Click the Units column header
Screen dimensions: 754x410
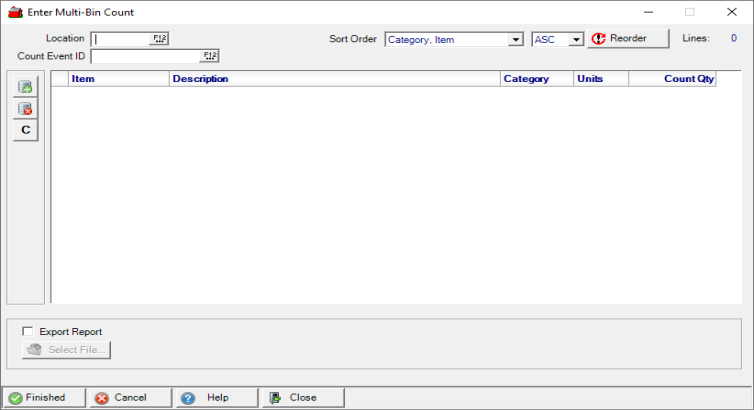(600, 79)
